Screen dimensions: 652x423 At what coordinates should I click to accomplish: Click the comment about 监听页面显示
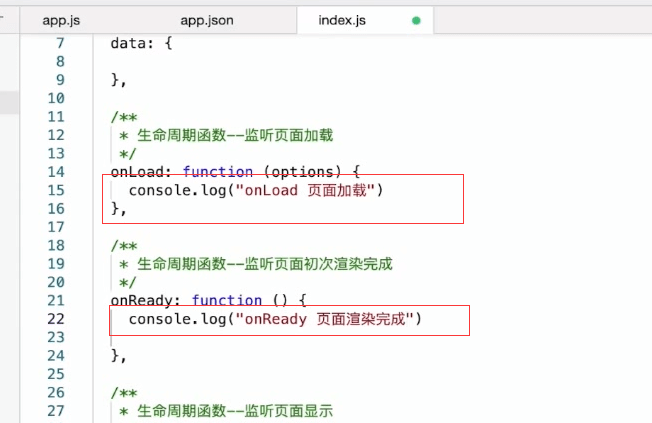226,411
